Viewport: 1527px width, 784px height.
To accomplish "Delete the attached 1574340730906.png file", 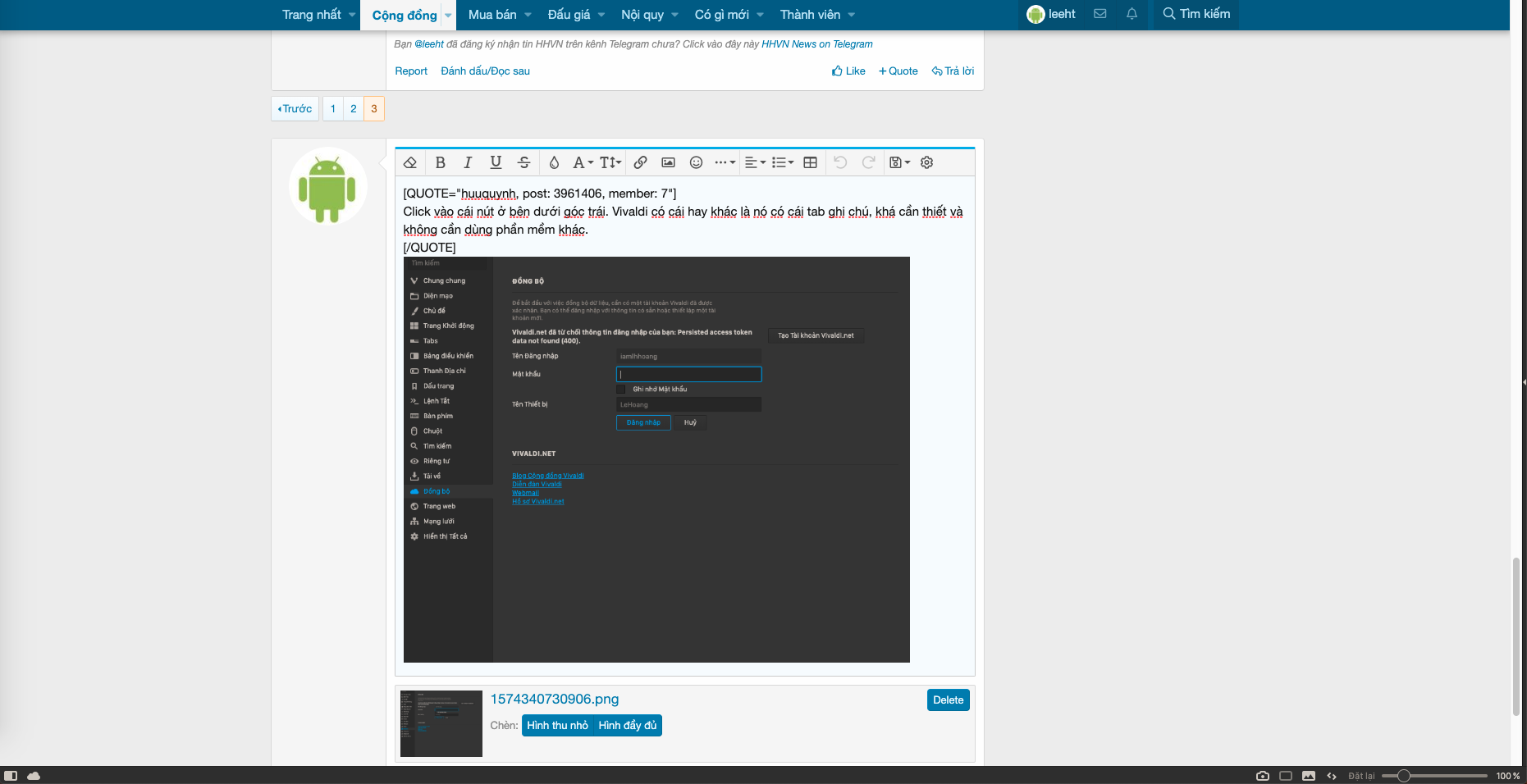I will coord(948,700).
